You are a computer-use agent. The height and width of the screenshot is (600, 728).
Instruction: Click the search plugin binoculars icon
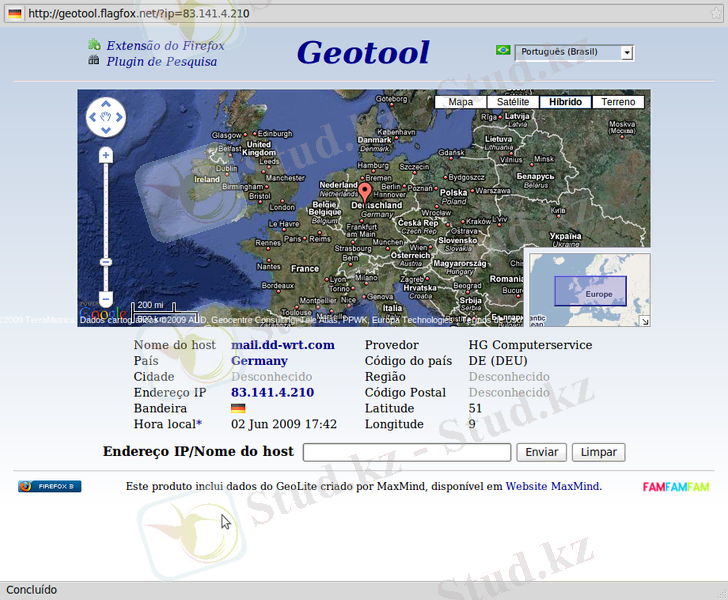click(x=94, y=60)
